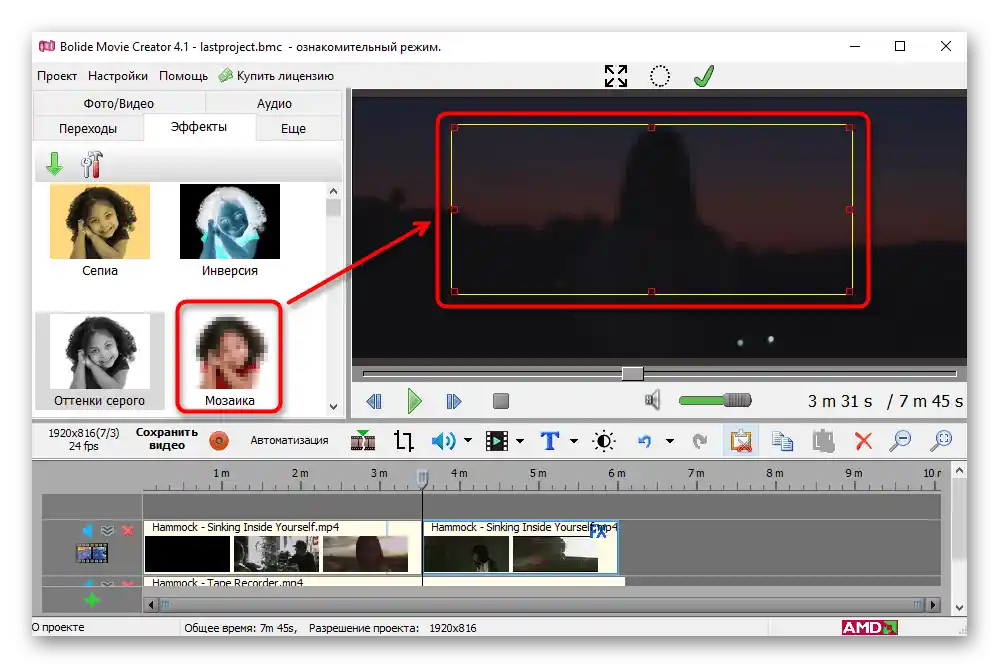Add a new track with green plus

[92, 600]
